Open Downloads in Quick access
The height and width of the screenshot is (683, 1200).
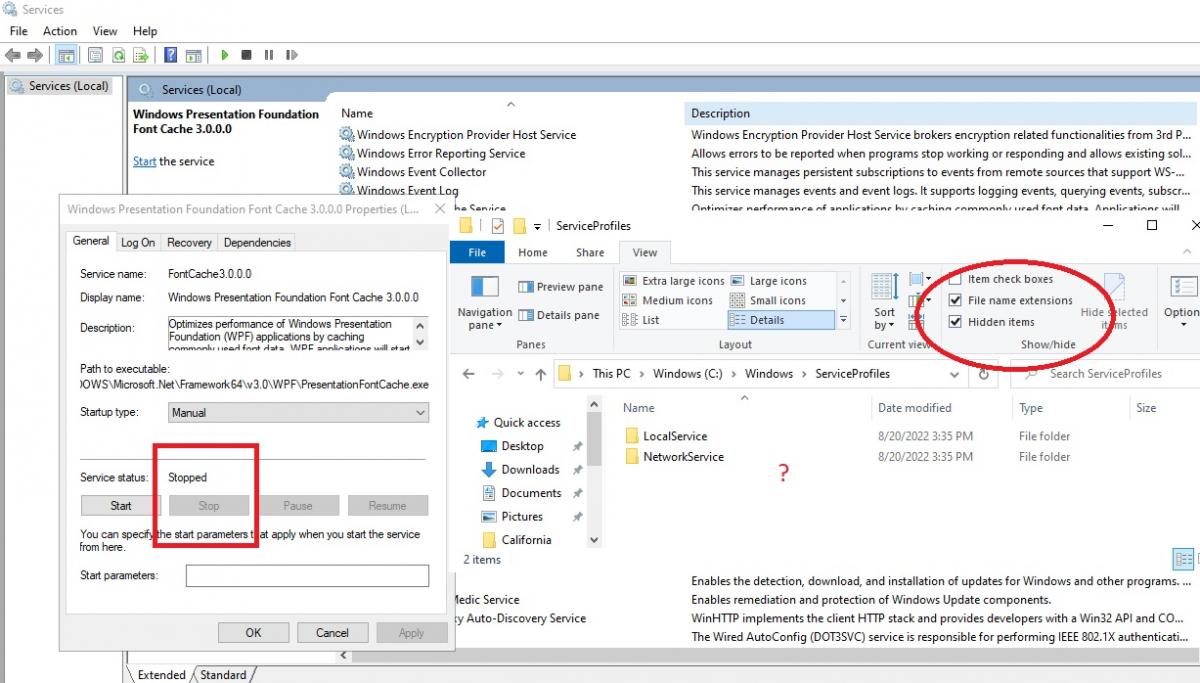(530, 469)
